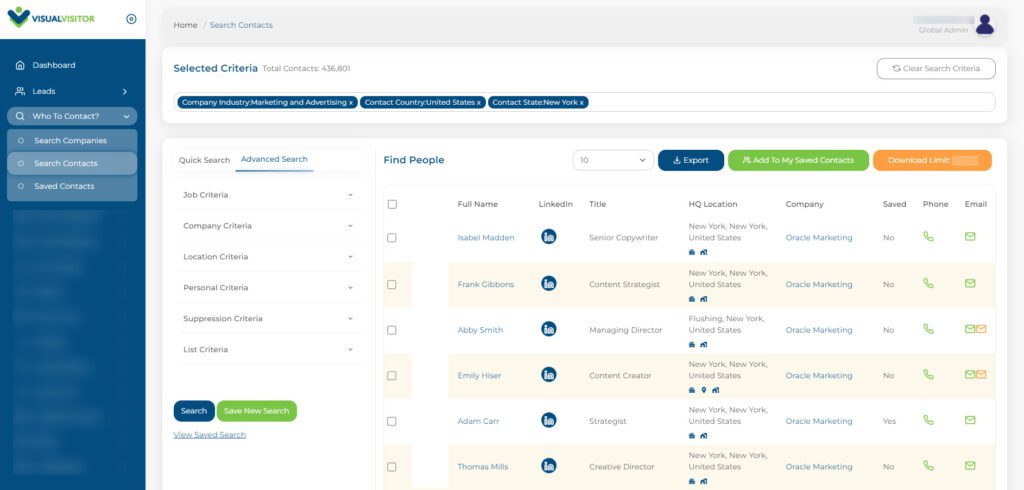Click the location pin icon under Emily Hiser's HQ
The height and width of the screenshot is (490, 1024).
click(x=704, y=391)
